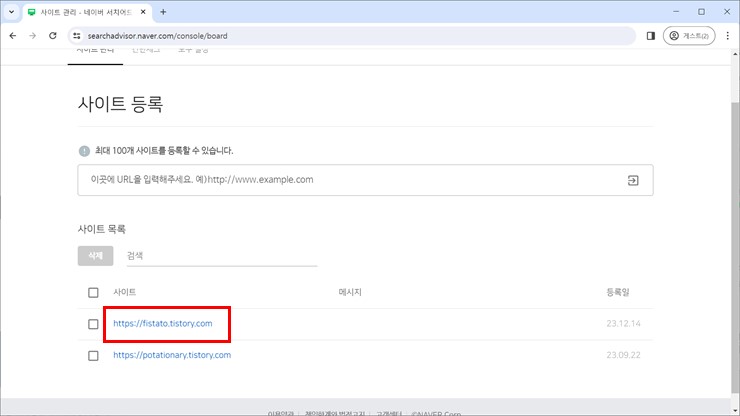The height and width of the screenshot is (416, 740).
Task: Click the page vertical scrollbar
Action: pyautogui.click(x=735, y=246)
